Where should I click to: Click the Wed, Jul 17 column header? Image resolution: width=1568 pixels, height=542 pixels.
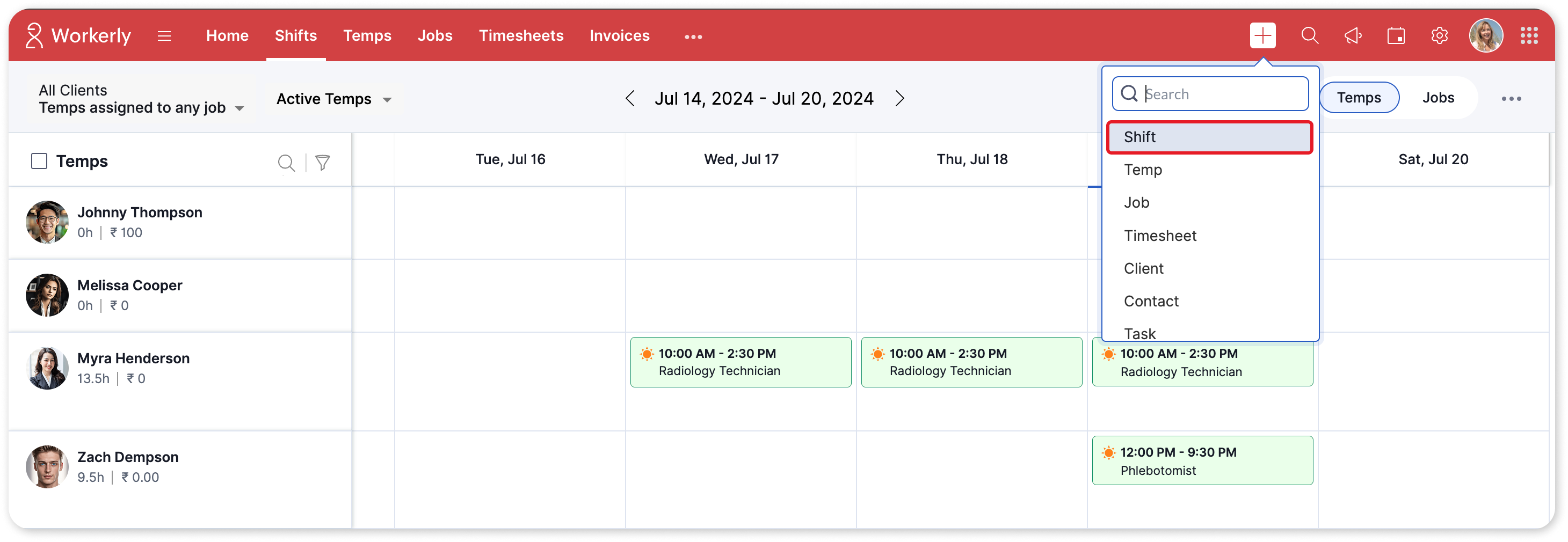(x=741, y=159)
